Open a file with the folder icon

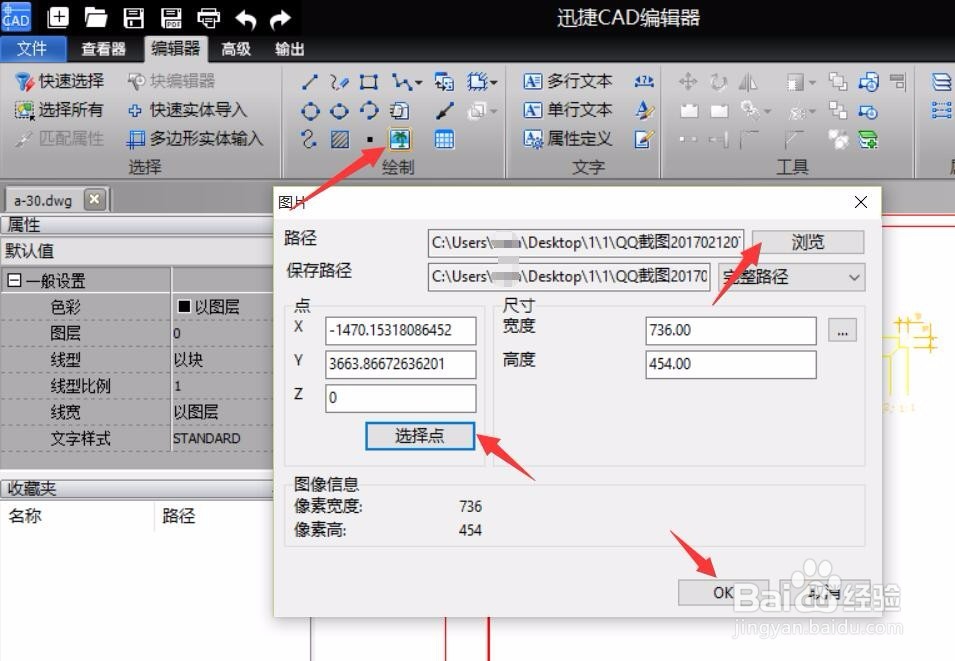click(96, 17)
